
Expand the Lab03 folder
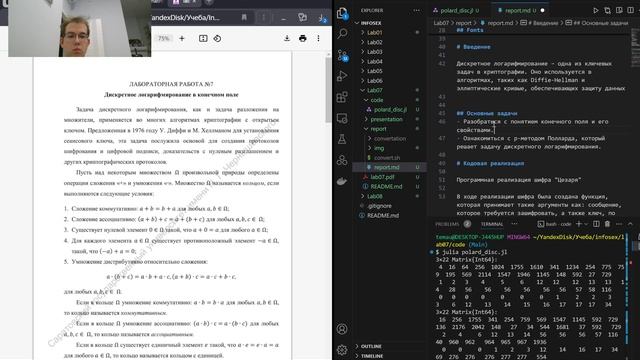click(374, 51)
